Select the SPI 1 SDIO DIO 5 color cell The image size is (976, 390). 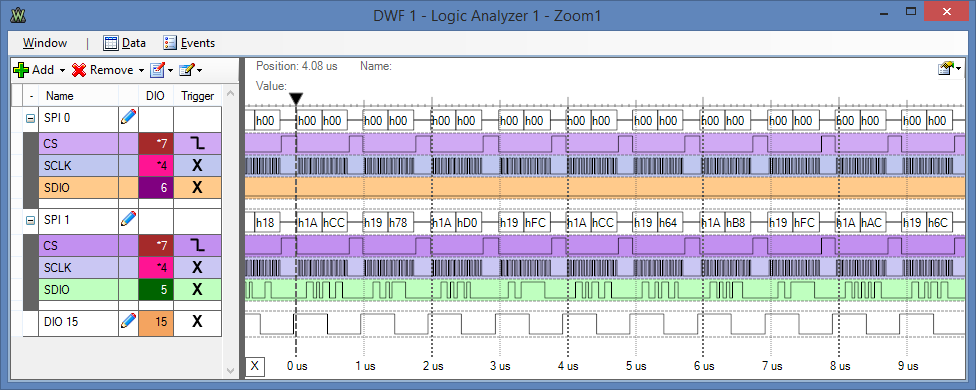coord(156,289)
